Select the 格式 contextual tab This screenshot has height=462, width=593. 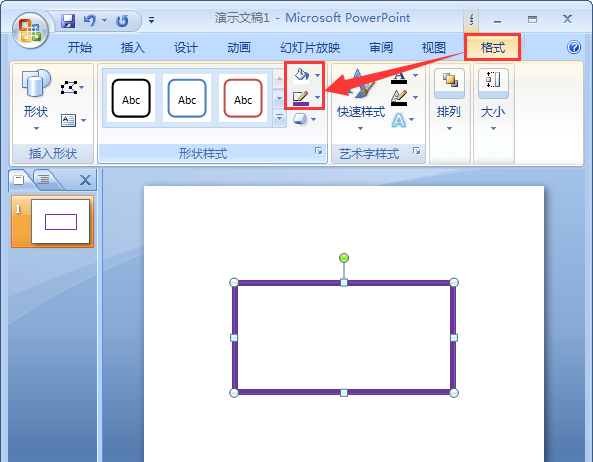point(493,48)
